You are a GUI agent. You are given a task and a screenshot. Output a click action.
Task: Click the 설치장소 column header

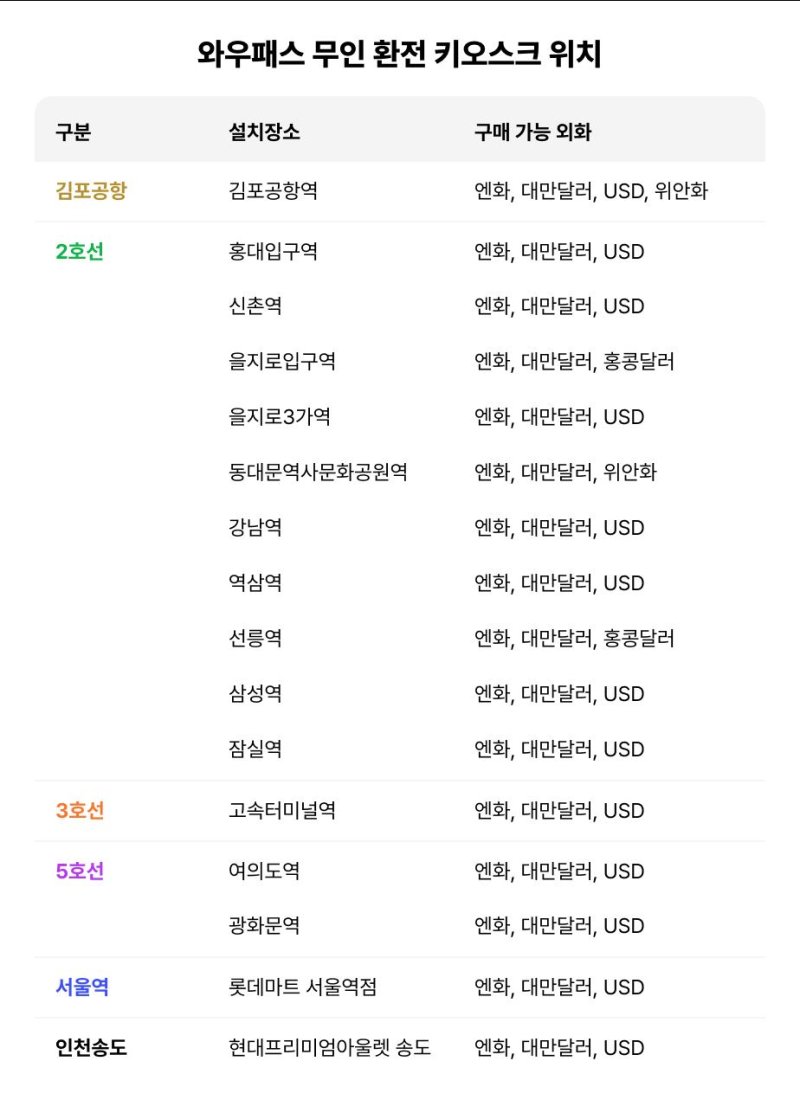[264, 131]
